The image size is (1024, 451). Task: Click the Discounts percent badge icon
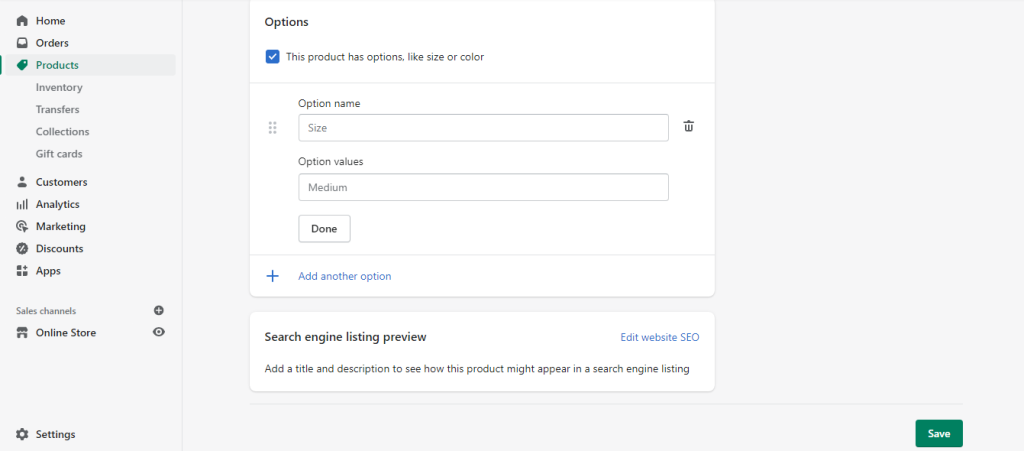click(x=22, y=249)
